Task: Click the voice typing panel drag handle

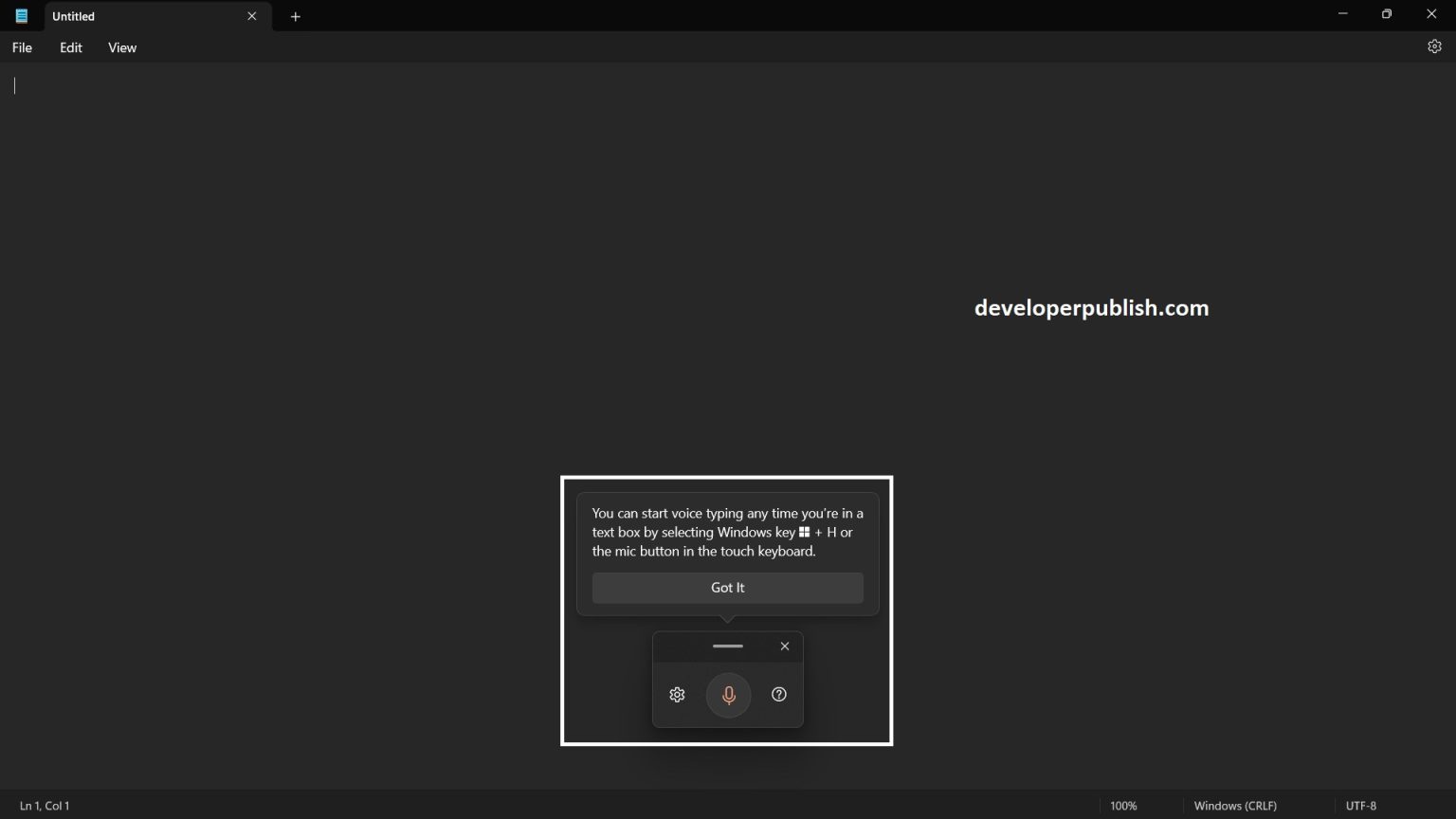Action: tap(727, 646)
